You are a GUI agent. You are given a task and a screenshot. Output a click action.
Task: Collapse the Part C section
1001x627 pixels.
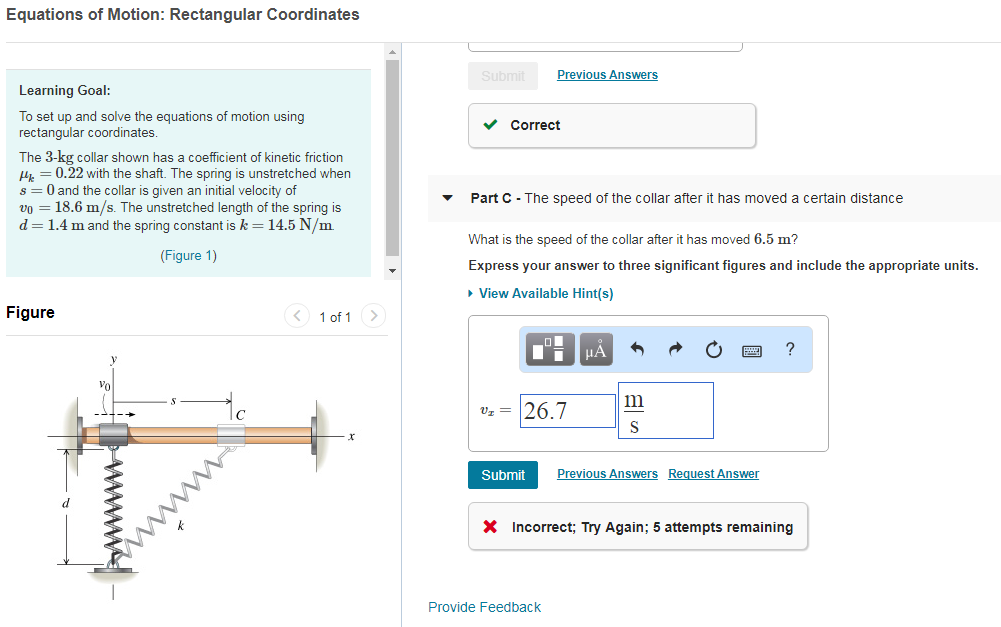click(x=446, y=198)
